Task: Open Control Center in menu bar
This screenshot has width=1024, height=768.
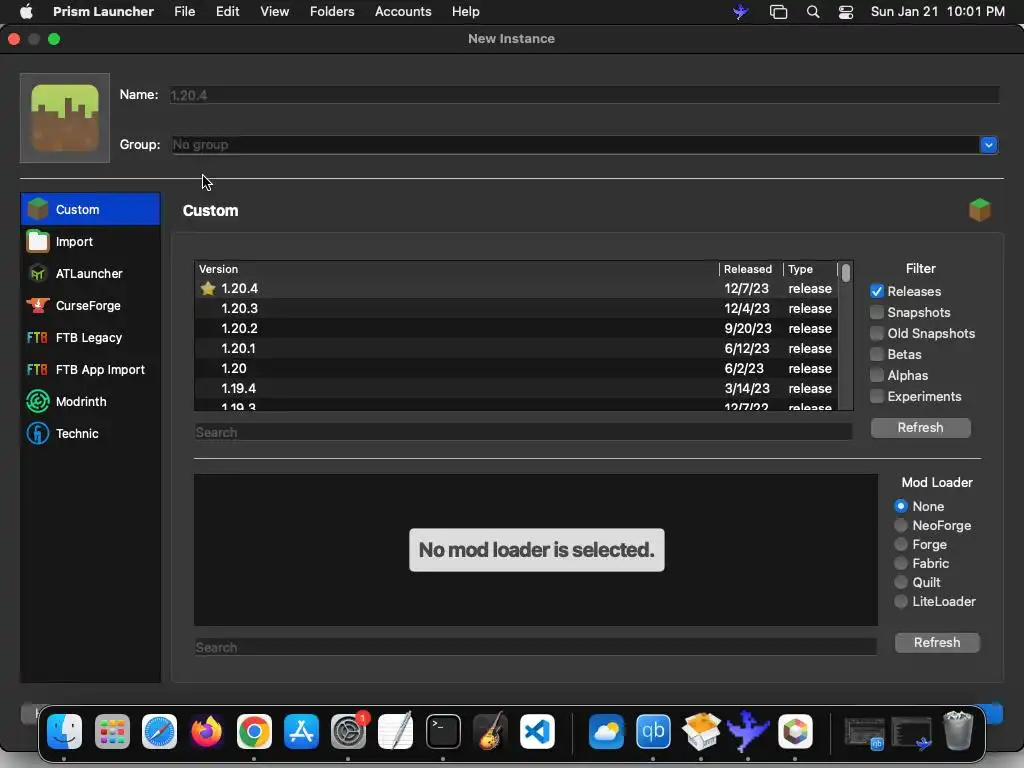Action: click(x=846, y=12)
